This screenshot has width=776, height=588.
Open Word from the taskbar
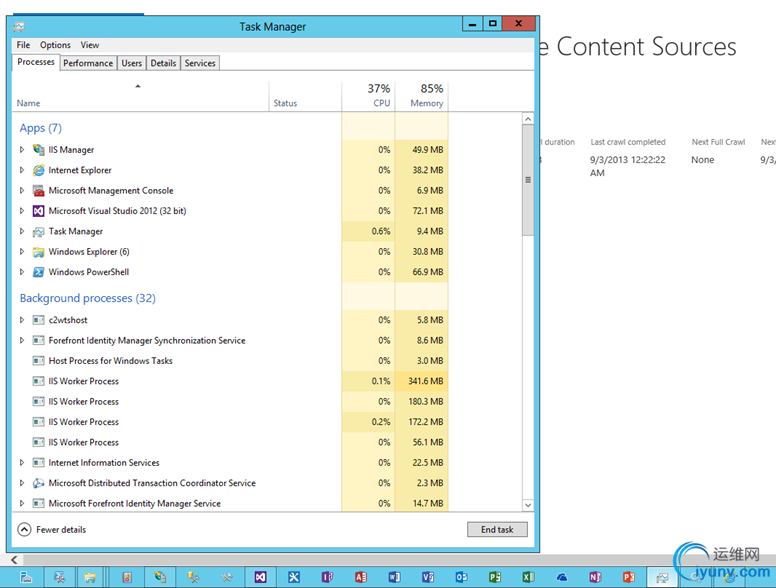point(394,577)
